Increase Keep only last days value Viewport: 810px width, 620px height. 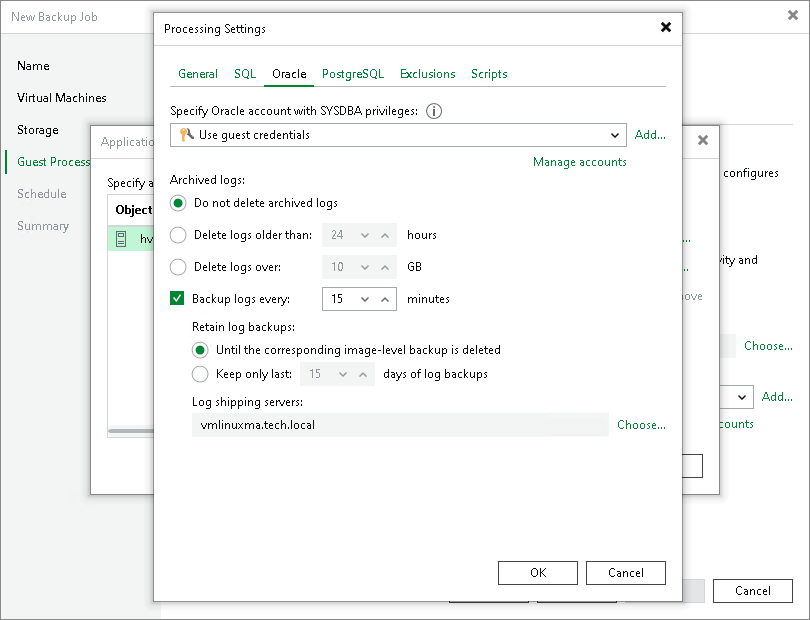(x=363, y=375)
